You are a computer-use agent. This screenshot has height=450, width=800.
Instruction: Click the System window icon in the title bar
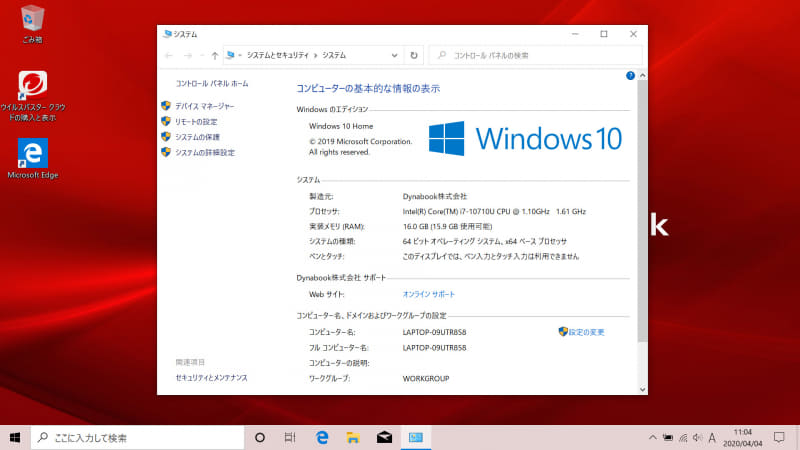coord(166,34)
